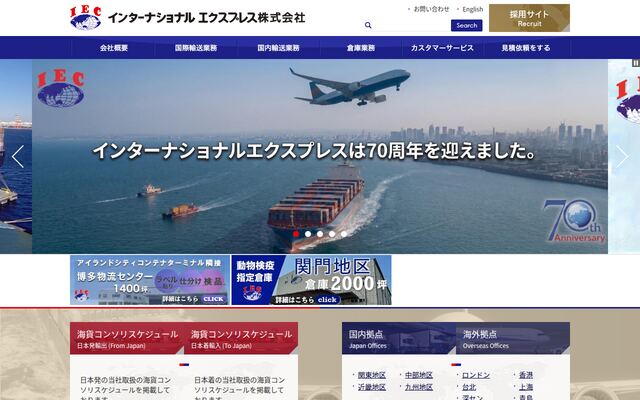Click the slide headline 70周年を迎えました
The image size is (640, 400).
(313, 151)
